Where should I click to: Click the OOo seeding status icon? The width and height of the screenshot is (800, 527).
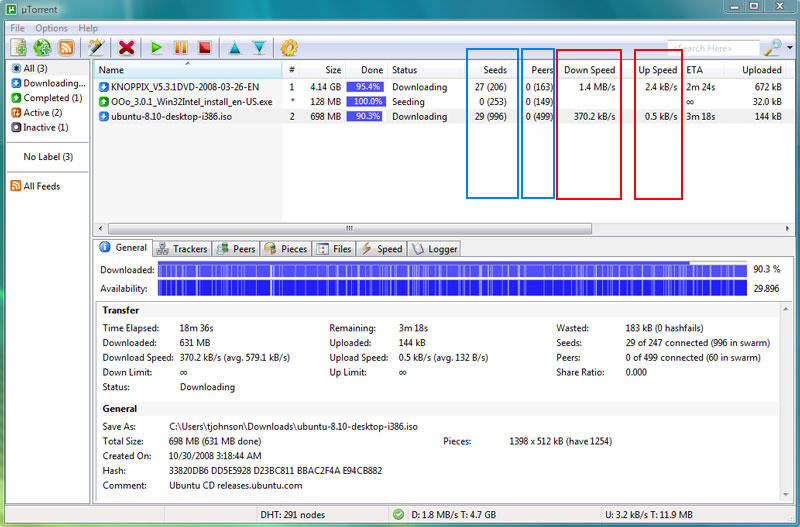click(104, 102)
